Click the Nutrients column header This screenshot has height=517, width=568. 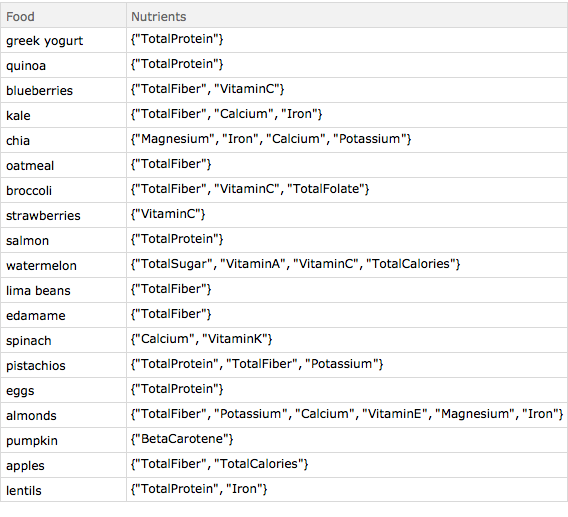pyautogui.click(x=347, y=16)
